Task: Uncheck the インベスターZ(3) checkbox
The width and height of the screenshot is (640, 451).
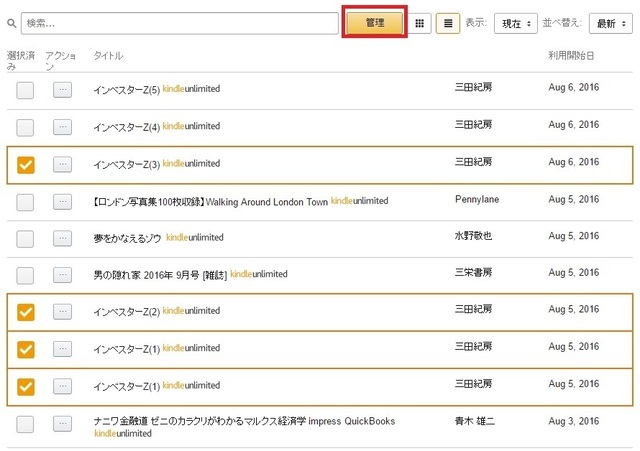Action: coord(25,165)
